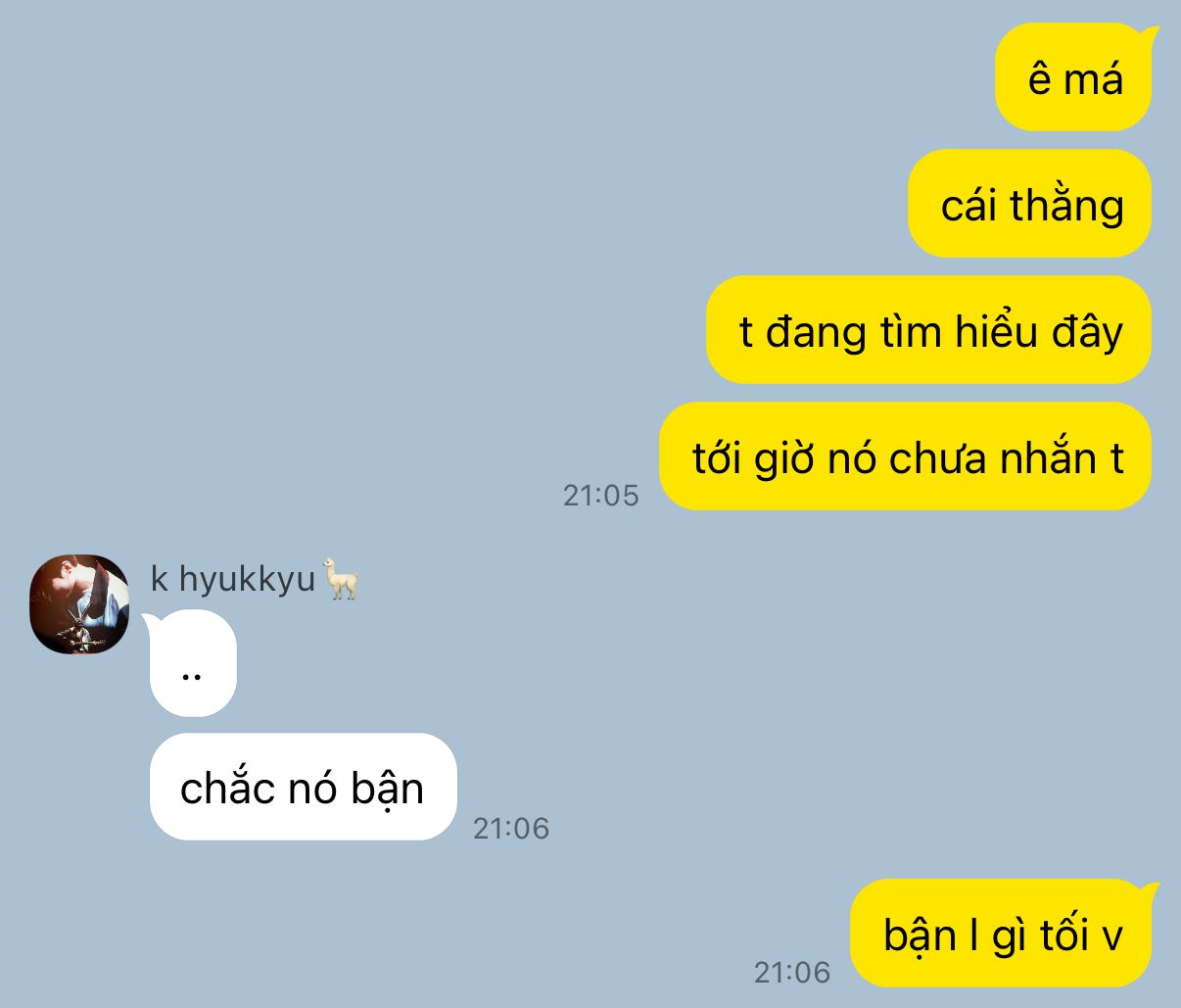Click the word "chắc" in the white reply
Screen dimensions: 1181x1008
[223, 787]
